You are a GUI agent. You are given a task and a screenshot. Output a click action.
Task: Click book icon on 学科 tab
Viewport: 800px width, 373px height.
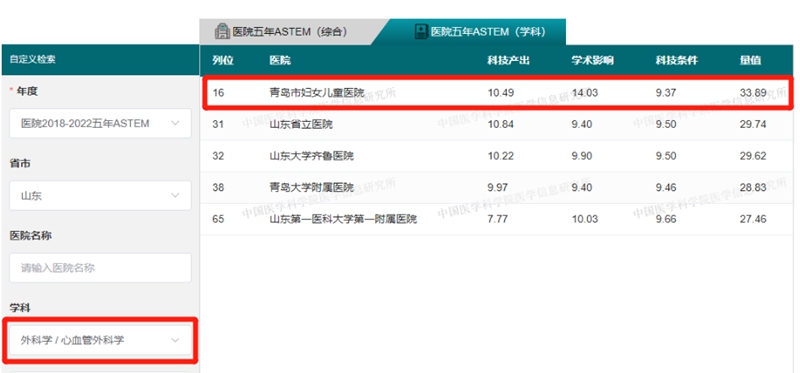(420, 32)
